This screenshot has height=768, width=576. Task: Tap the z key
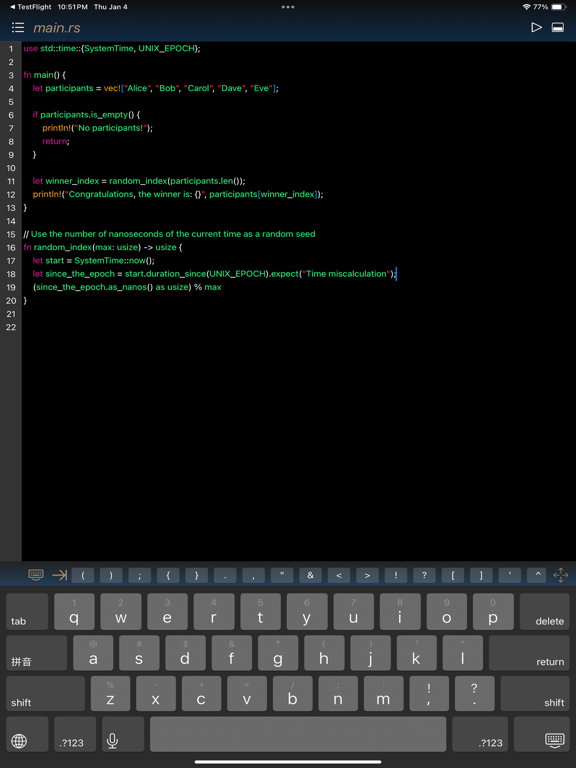click(110, 694)
